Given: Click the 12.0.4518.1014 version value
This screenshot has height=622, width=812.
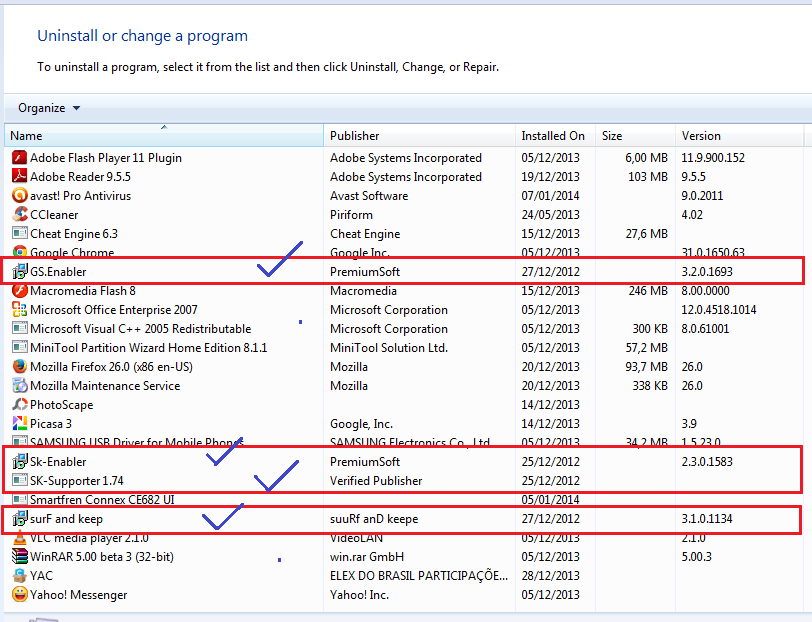Looking at the screenshot, I should 719,310.
